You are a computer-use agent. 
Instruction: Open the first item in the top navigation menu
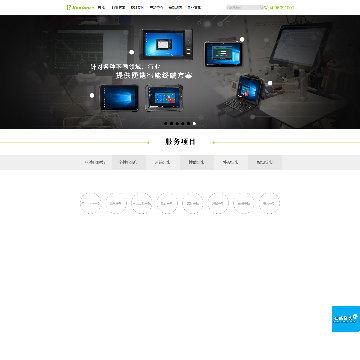(101, 7)
